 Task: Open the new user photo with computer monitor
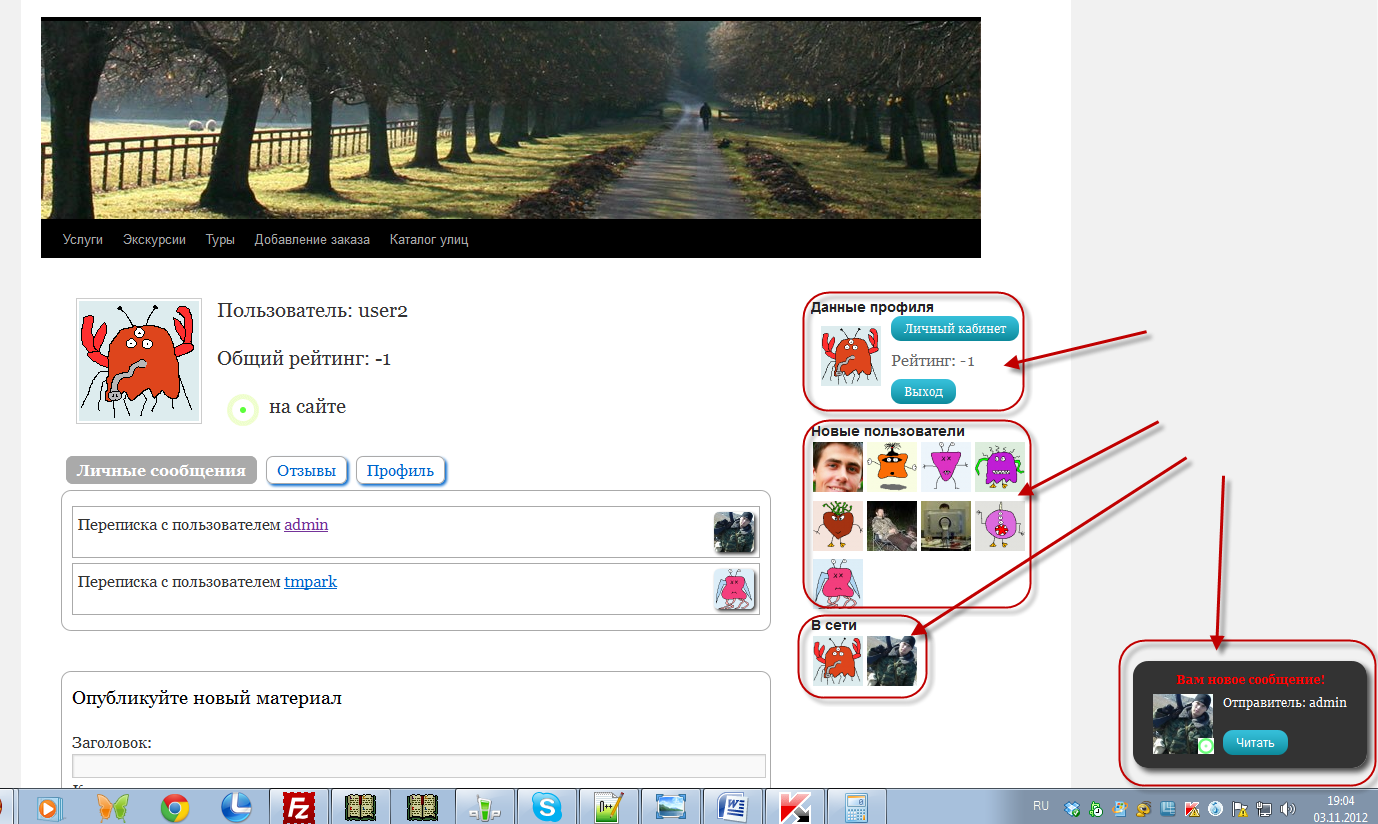[946, 526]
